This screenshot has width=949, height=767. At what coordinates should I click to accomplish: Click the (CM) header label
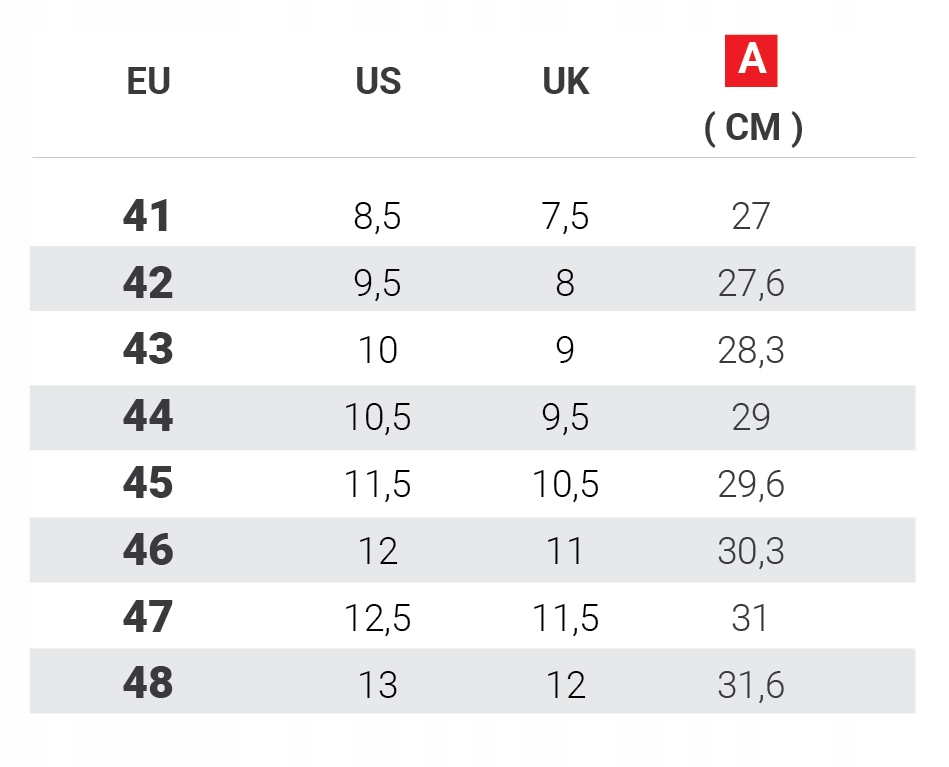point(752,128)
